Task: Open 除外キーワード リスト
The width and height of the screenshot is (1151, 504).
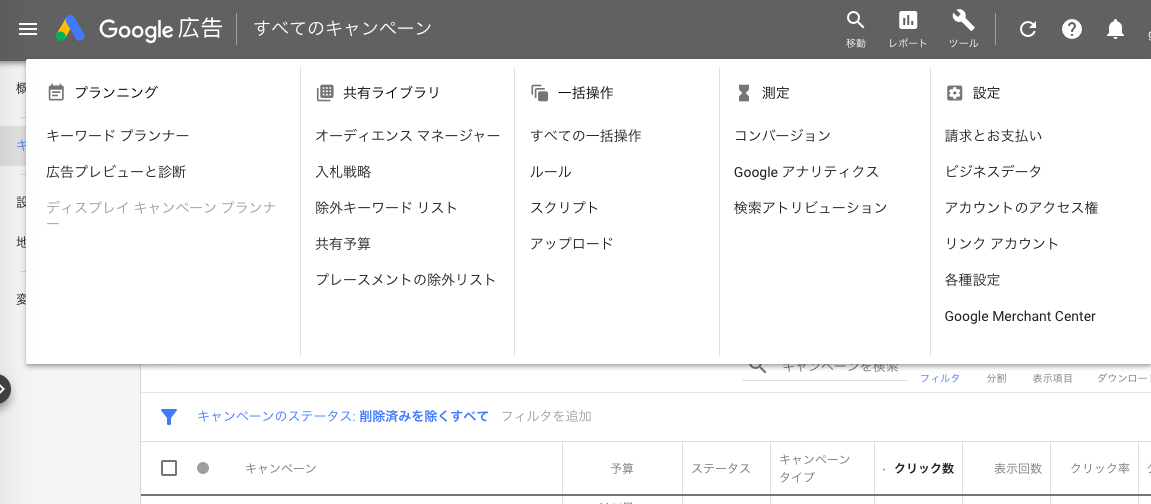Action: click(x=386, y=208)
